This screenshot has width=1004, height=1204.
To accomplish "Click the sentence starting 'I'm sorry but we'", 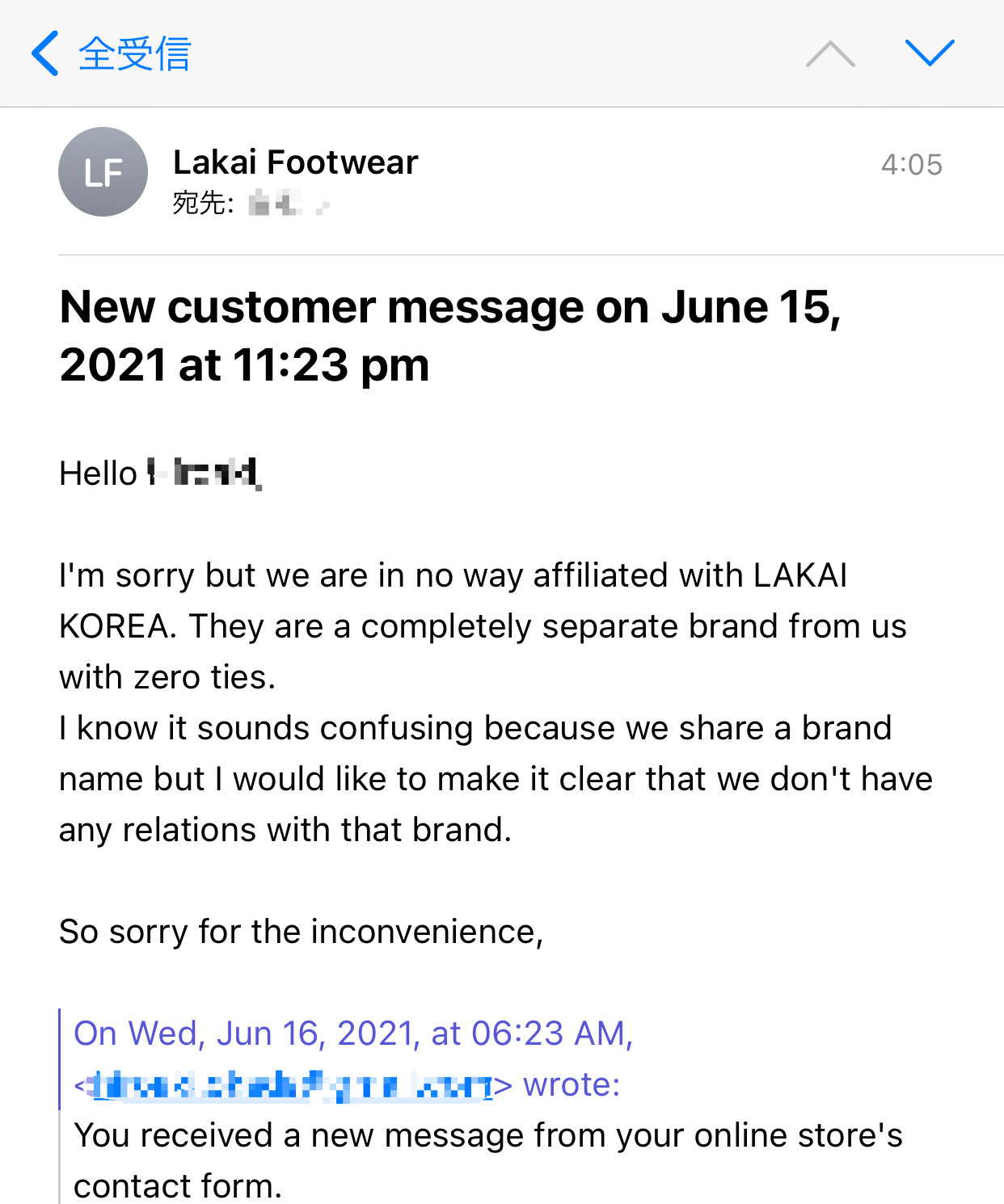I will click(453, 575).
